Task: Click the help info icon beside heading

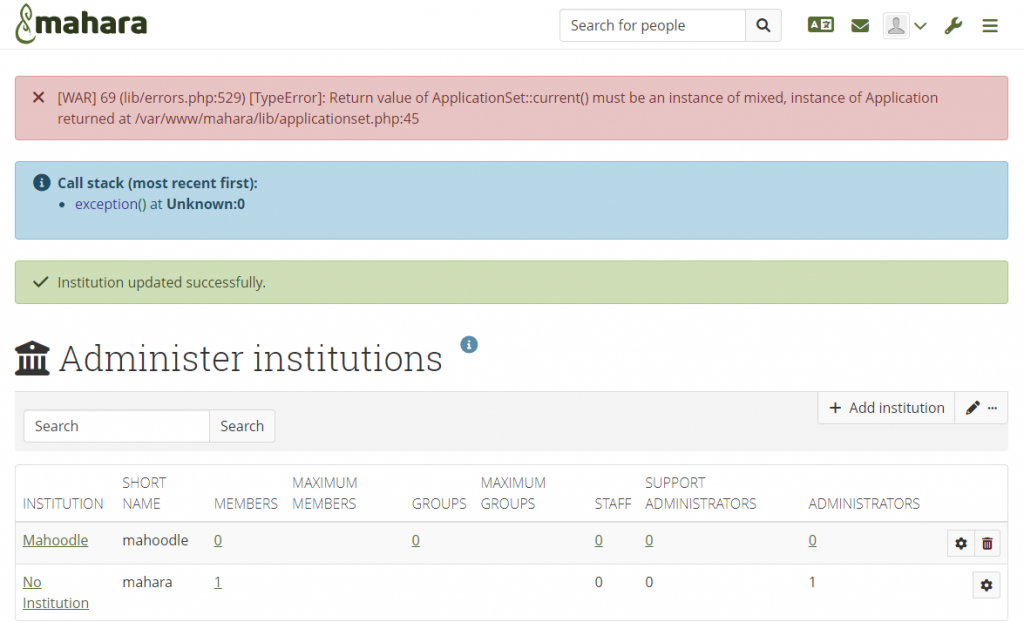Action: (469, 345)
